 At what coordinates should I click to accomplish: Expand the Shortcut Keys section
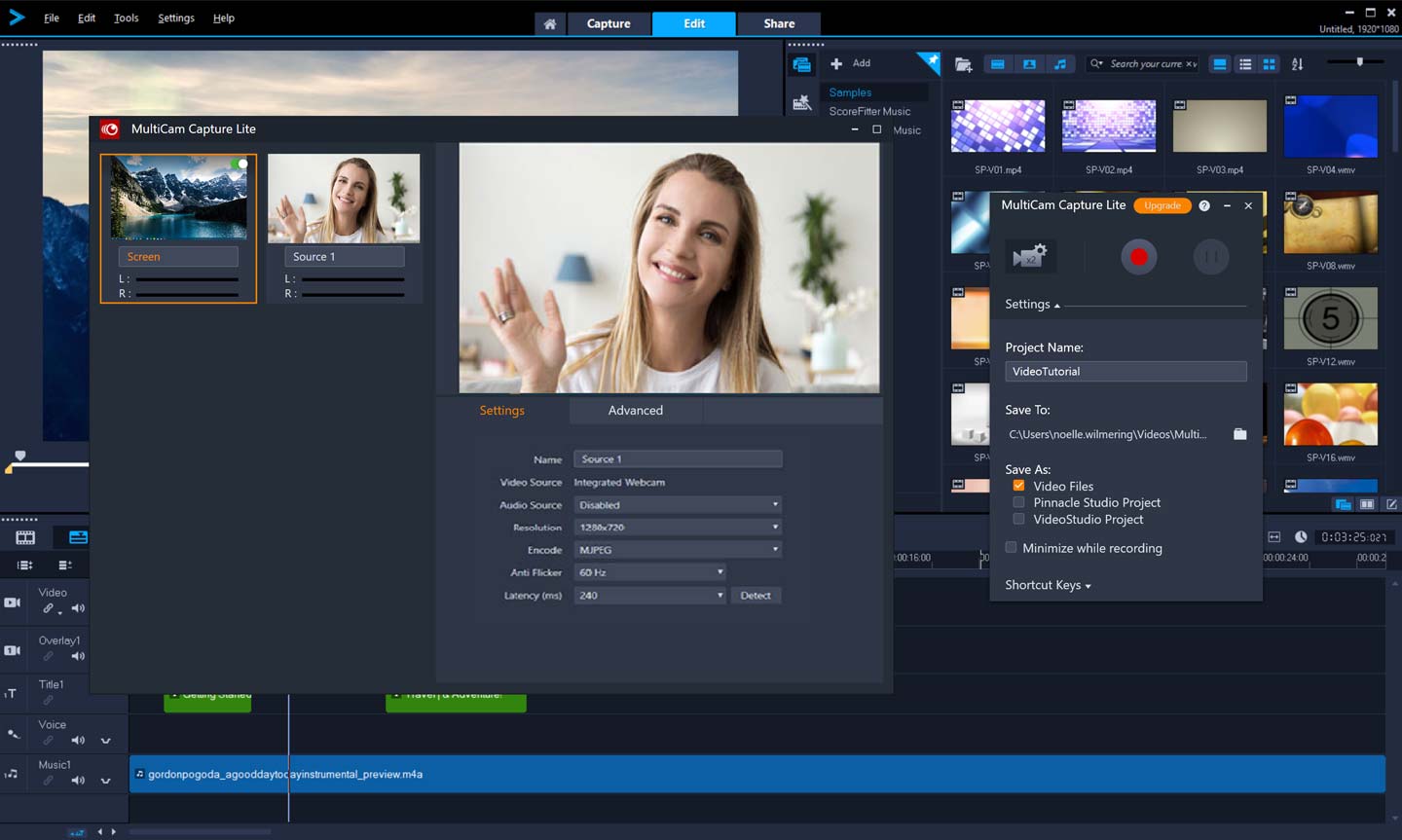click(x=1048, y=585)
